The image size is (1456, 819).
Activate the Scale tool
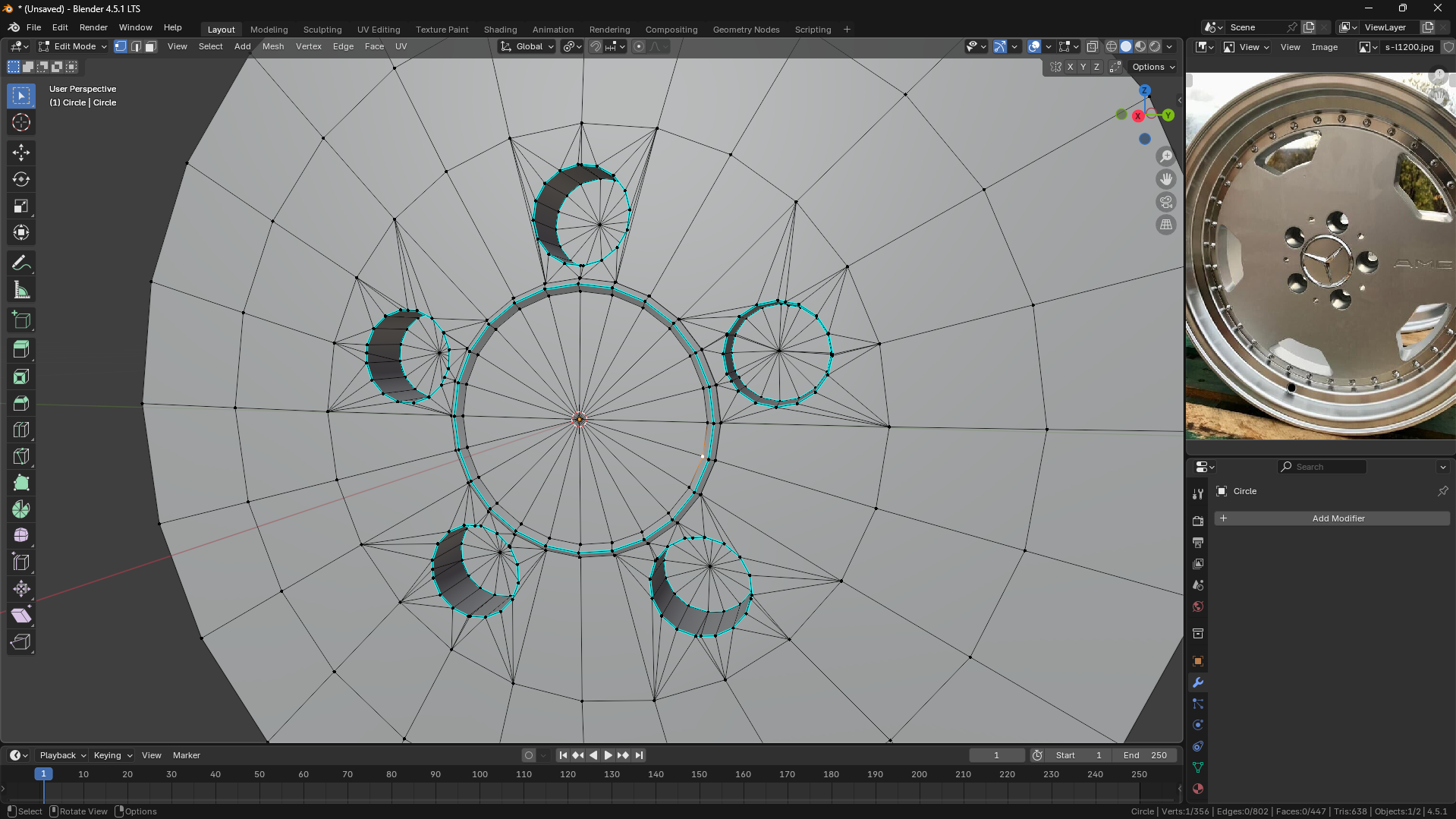21,206
